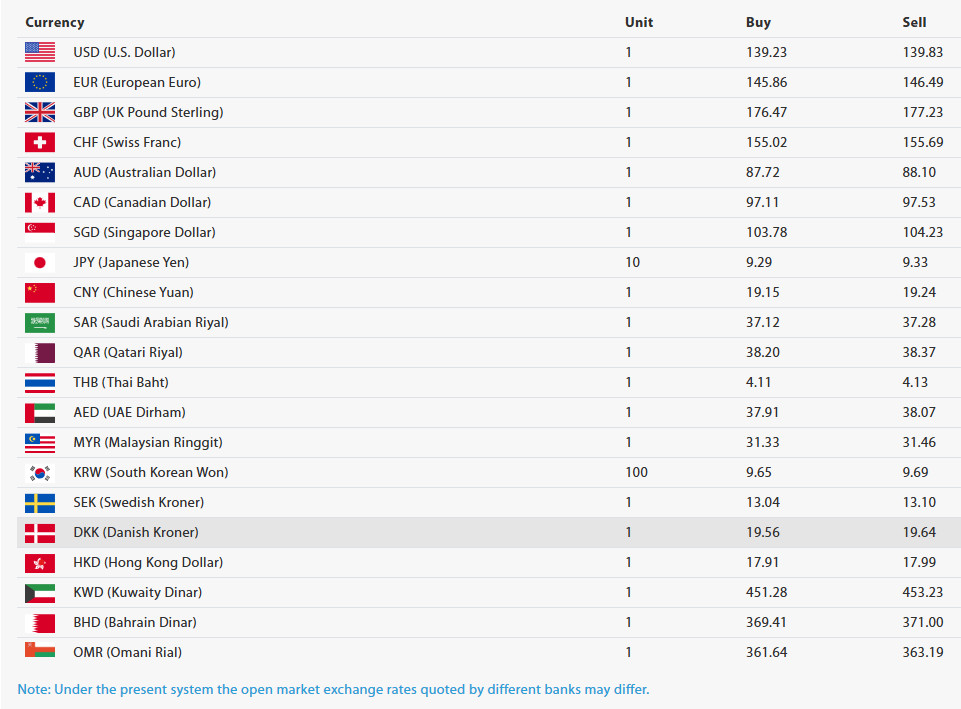Click the USD sell rate 139.83
The height and width of the screenshot is (709, 961).
click(922, 52)
